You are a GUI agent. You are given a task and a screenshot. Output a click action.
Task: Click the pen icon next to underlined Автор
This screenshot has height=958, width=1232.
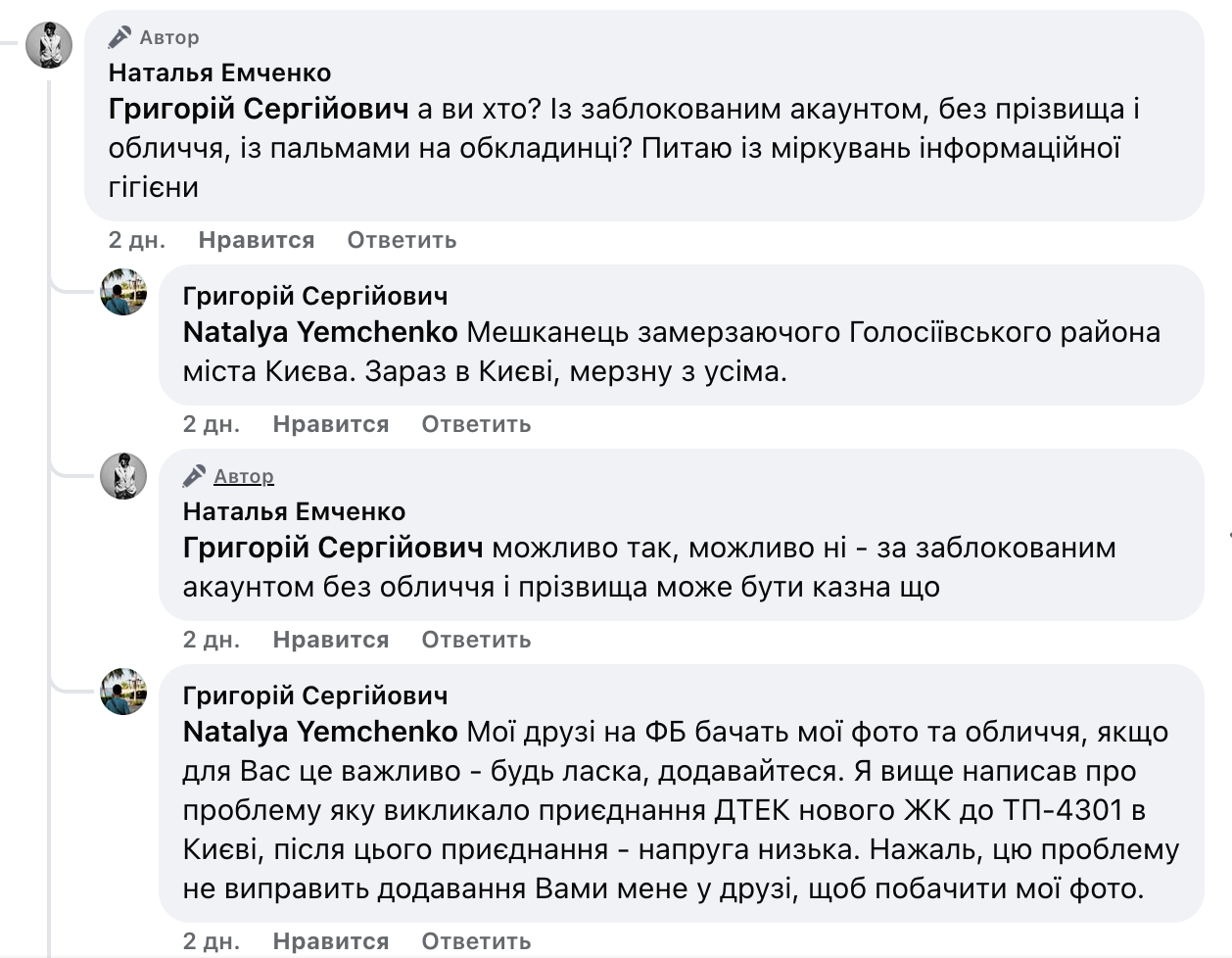pos(194,476)
